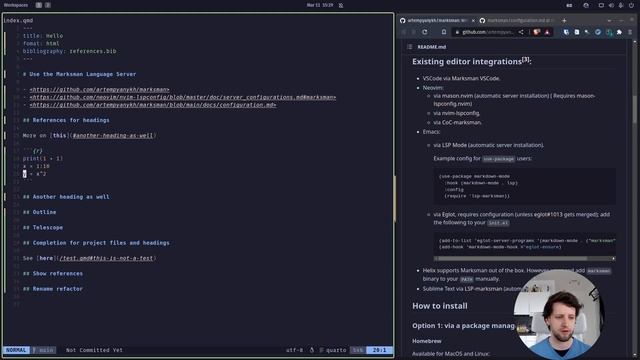
Task: Click the '## Completion for project files and headings' line
Action: point(96,242)
